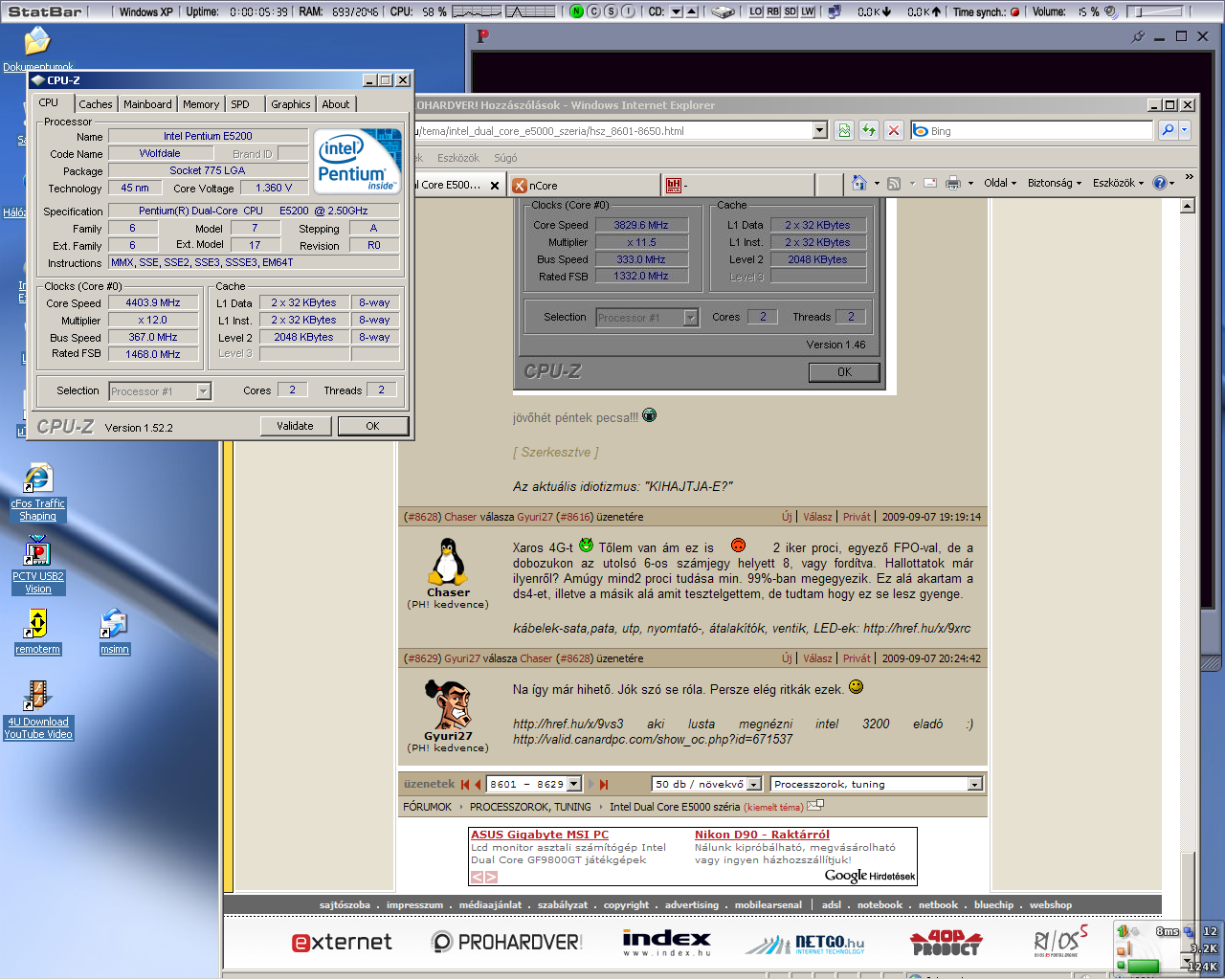Click the IE help question mark icon
Screen dimensions: 1225x980
point(1160,183)
